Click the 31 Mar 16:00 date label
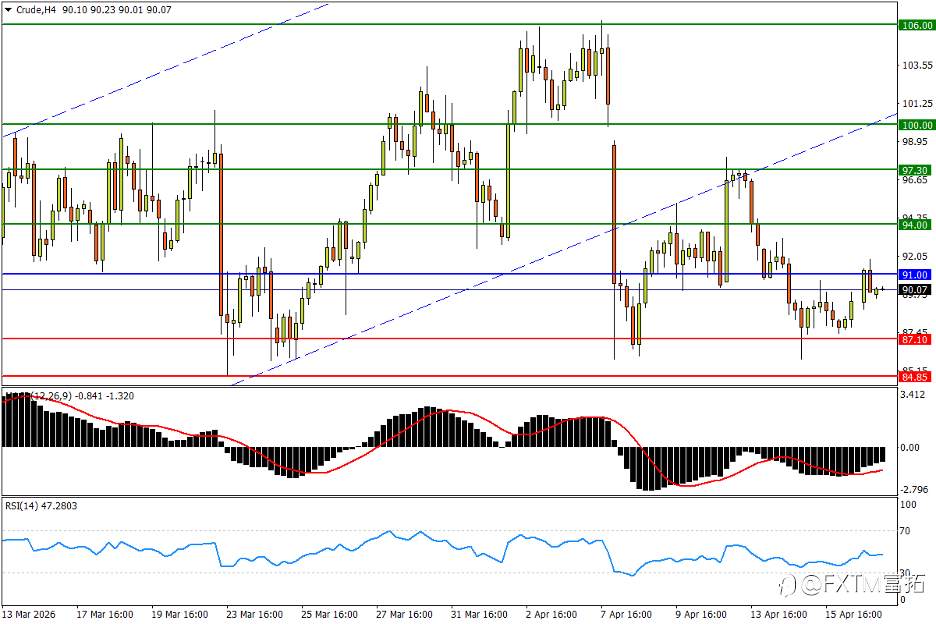 click(x=479, y=614)
